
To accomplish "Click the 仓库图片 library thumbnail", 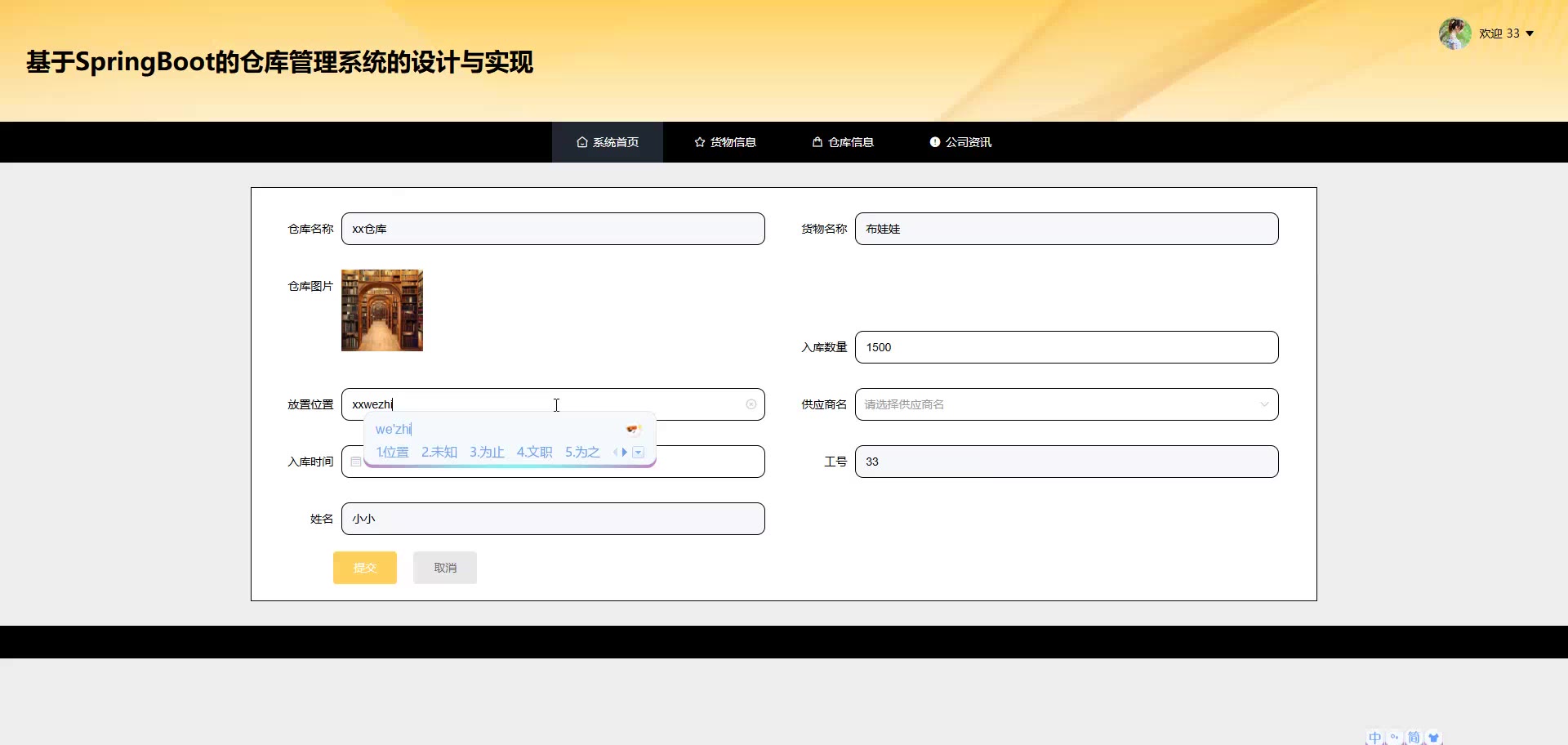I will click(x=382, y=310).
